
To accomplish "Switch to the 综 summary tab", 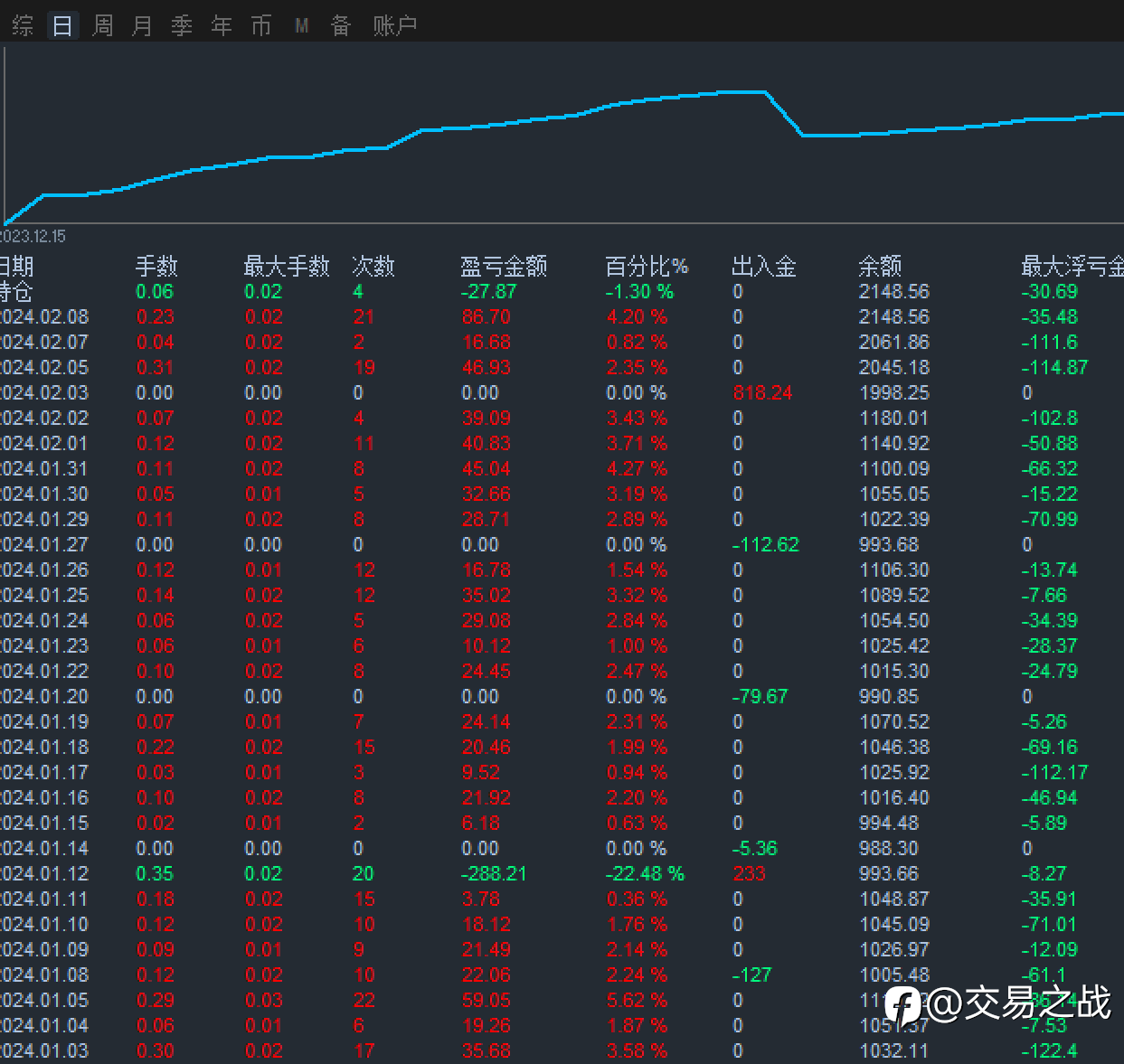I will (x=23, y=25).
